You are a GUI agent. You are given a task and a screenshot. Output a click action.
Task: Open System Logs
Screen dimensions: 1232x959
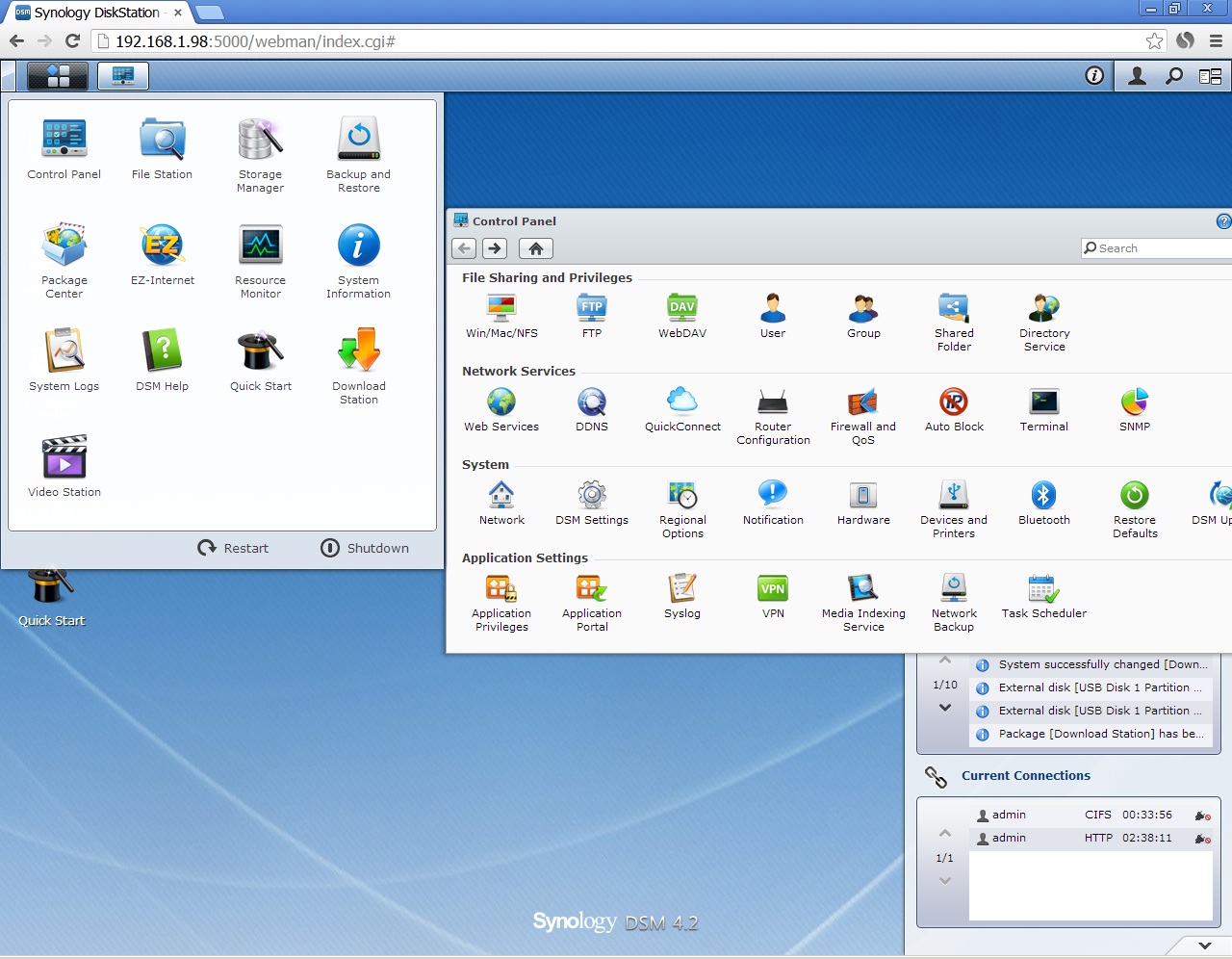tap(64, 360)
